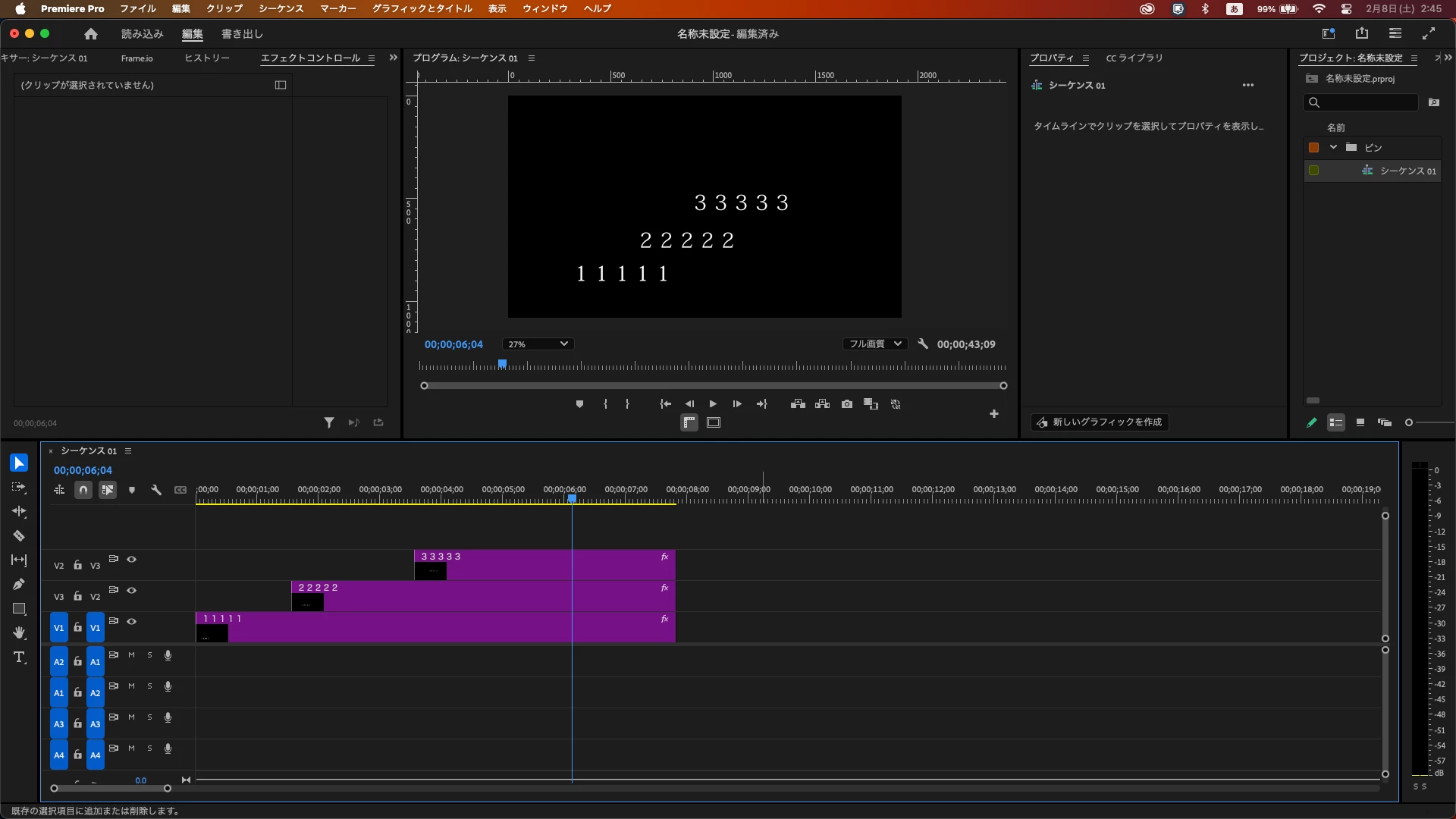1456x819 pixels.
Task: Switch to the ヒストリー tab
Action: click(x=206, y=58)
